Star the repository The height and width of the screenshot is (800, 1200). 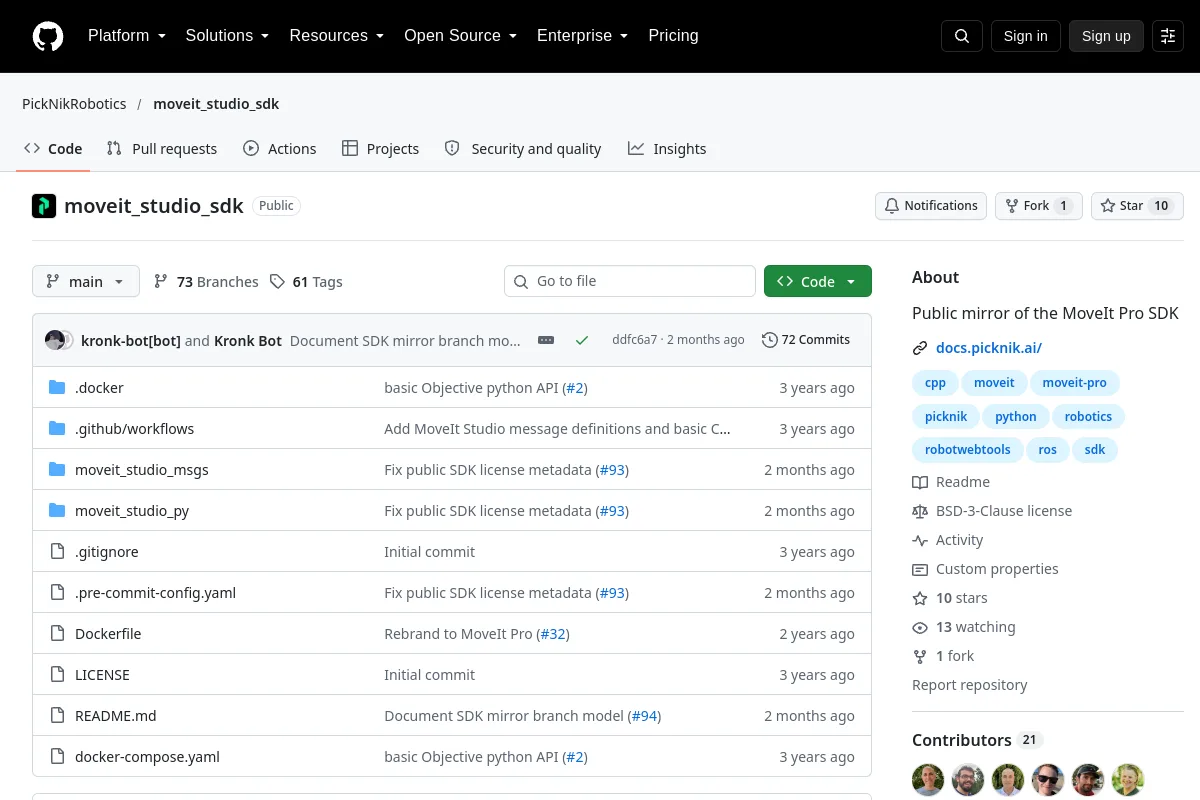click(x=1137, y=206)
